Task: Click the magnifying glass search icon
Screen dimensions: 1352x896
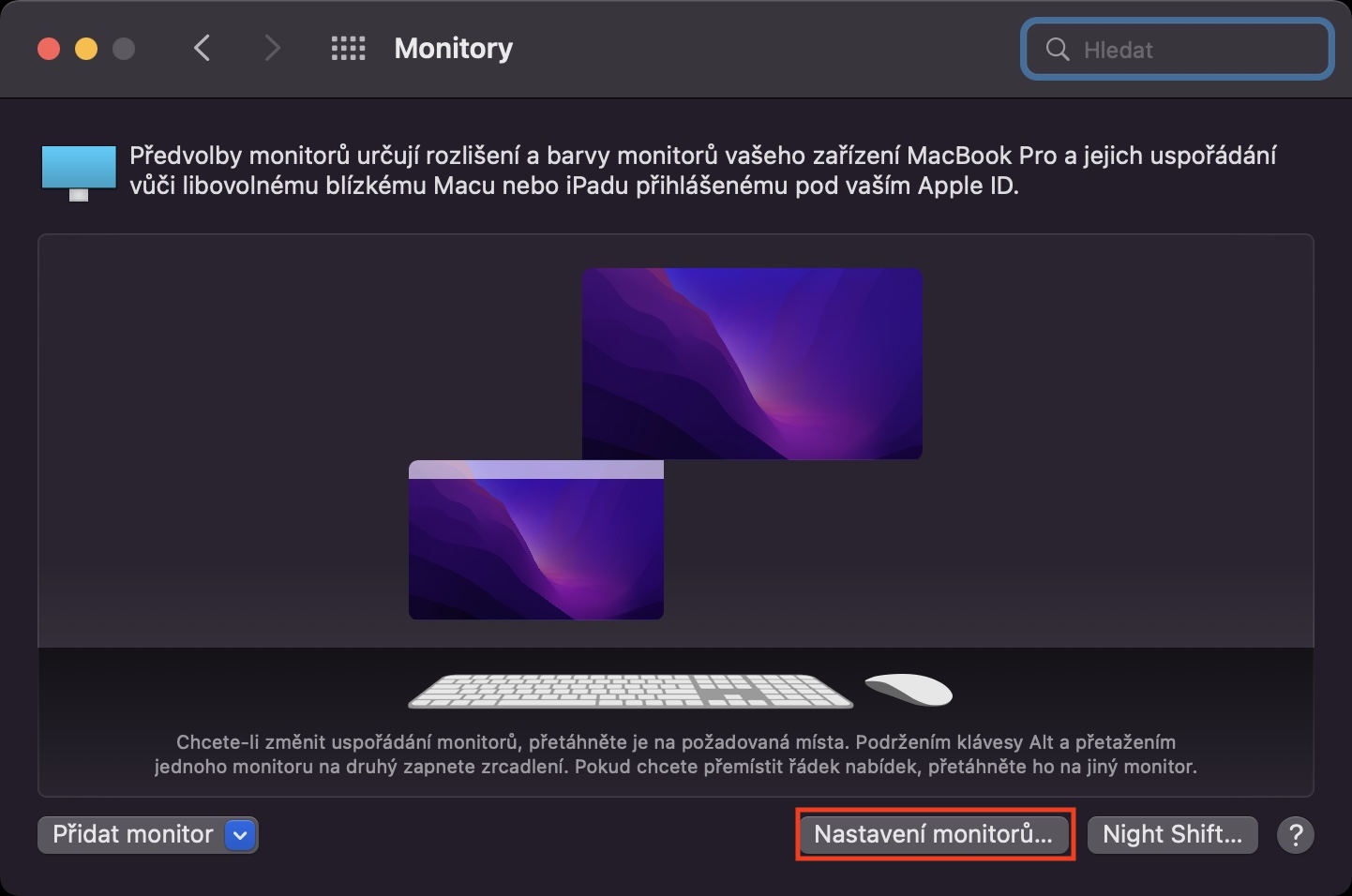Action: (x=1058, y=50)
